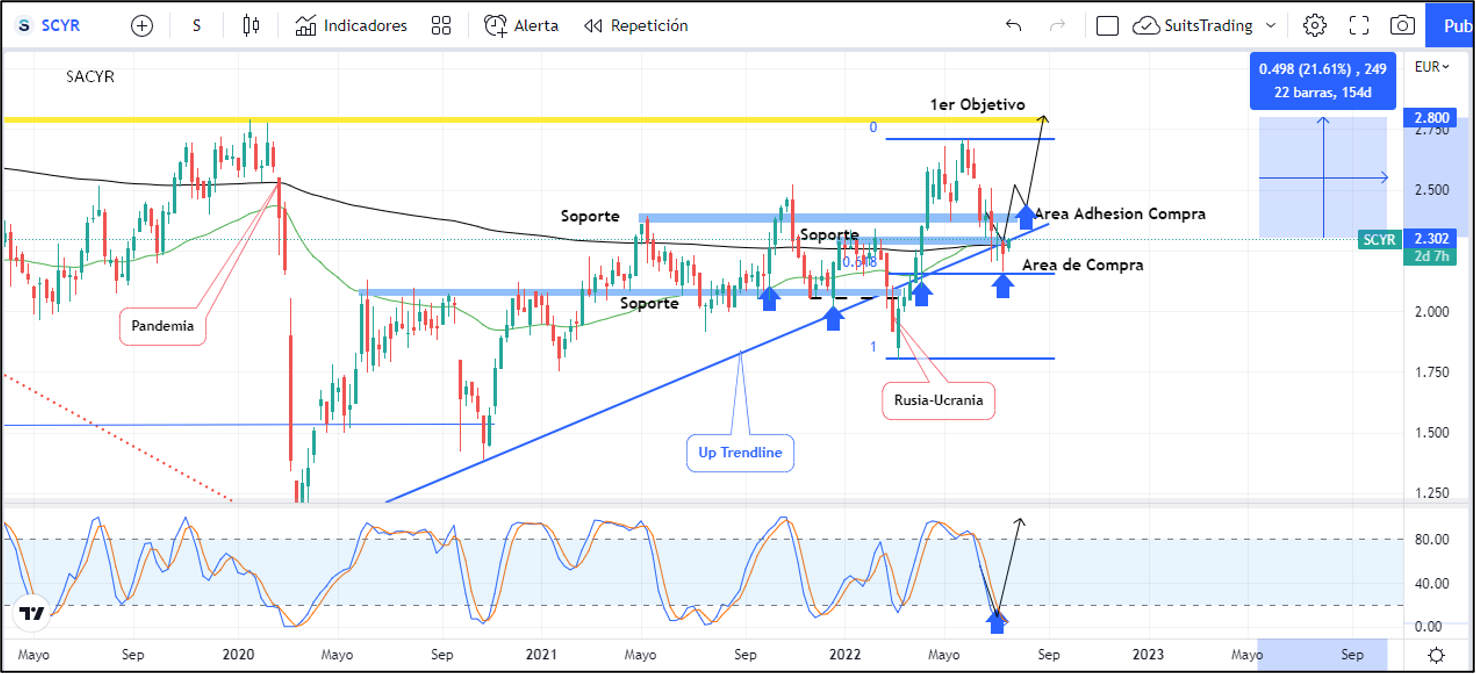Select the layout square icon
Image resolution: width=1476 pixels, height=674 pixels.
point(1107,26)
